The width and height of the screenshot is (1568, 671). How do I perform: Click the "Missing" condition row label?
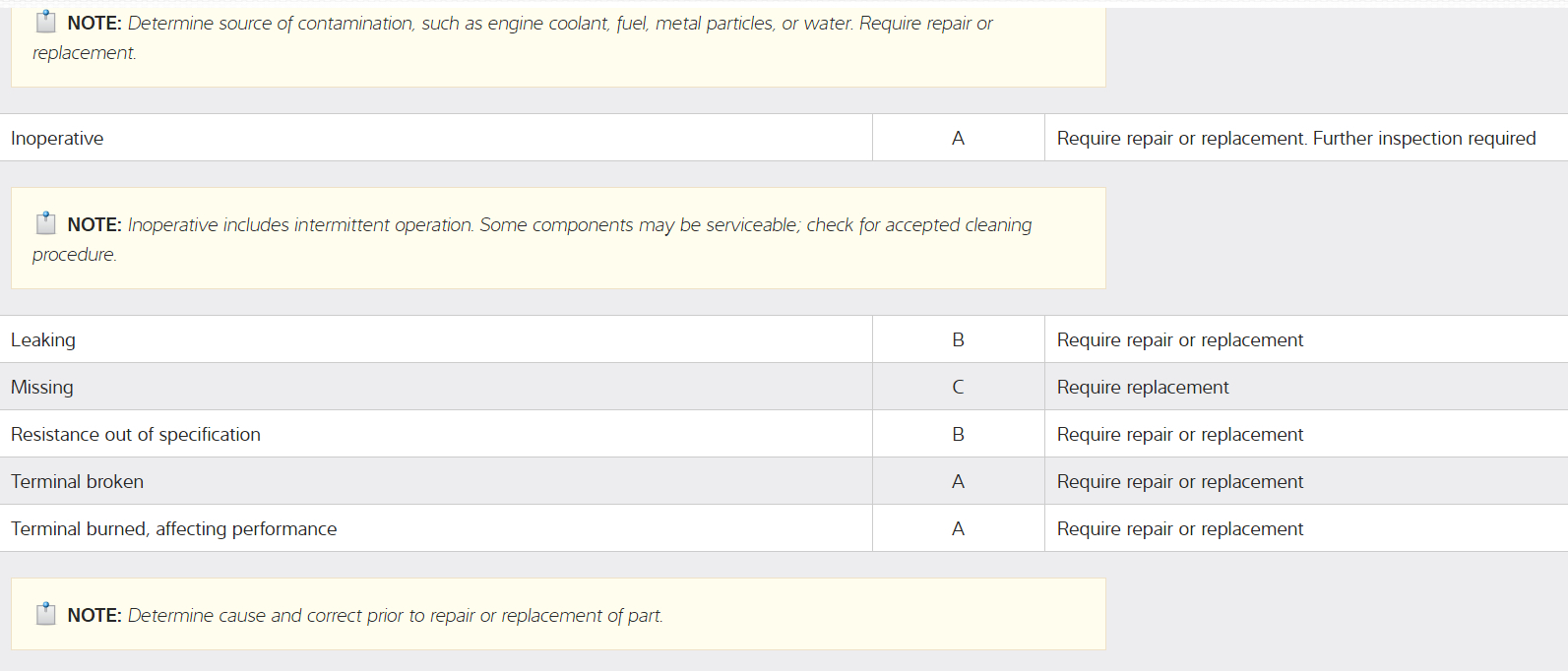click(x=42, y=388)
